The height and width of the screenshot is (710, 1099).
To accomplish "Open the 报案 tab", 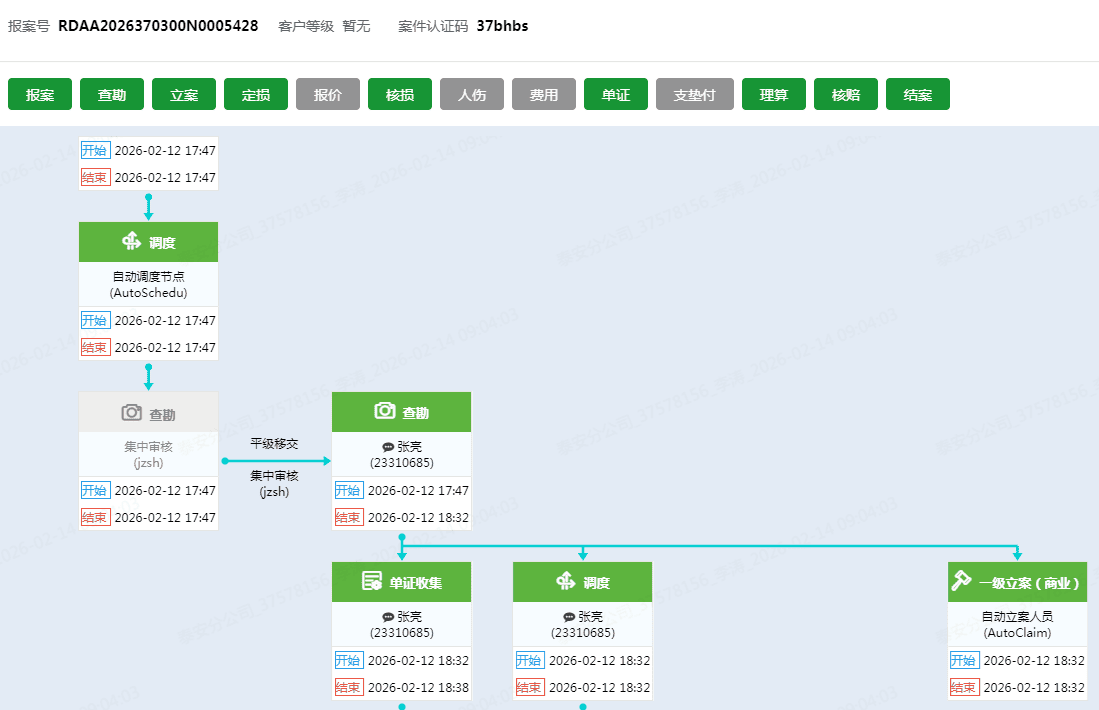I will 40,94.
